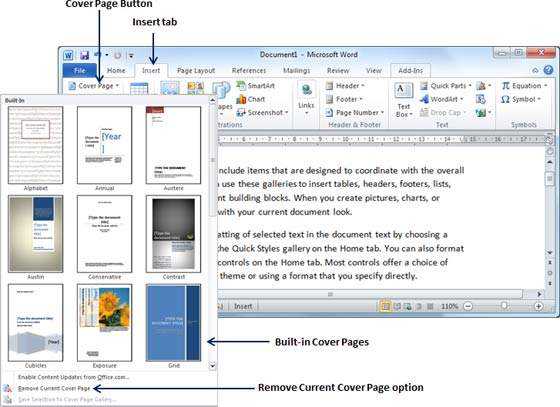Click the Save icon in quick access toolbar
The height and width of the screenshot is (407, 560).
pos(84,55)
